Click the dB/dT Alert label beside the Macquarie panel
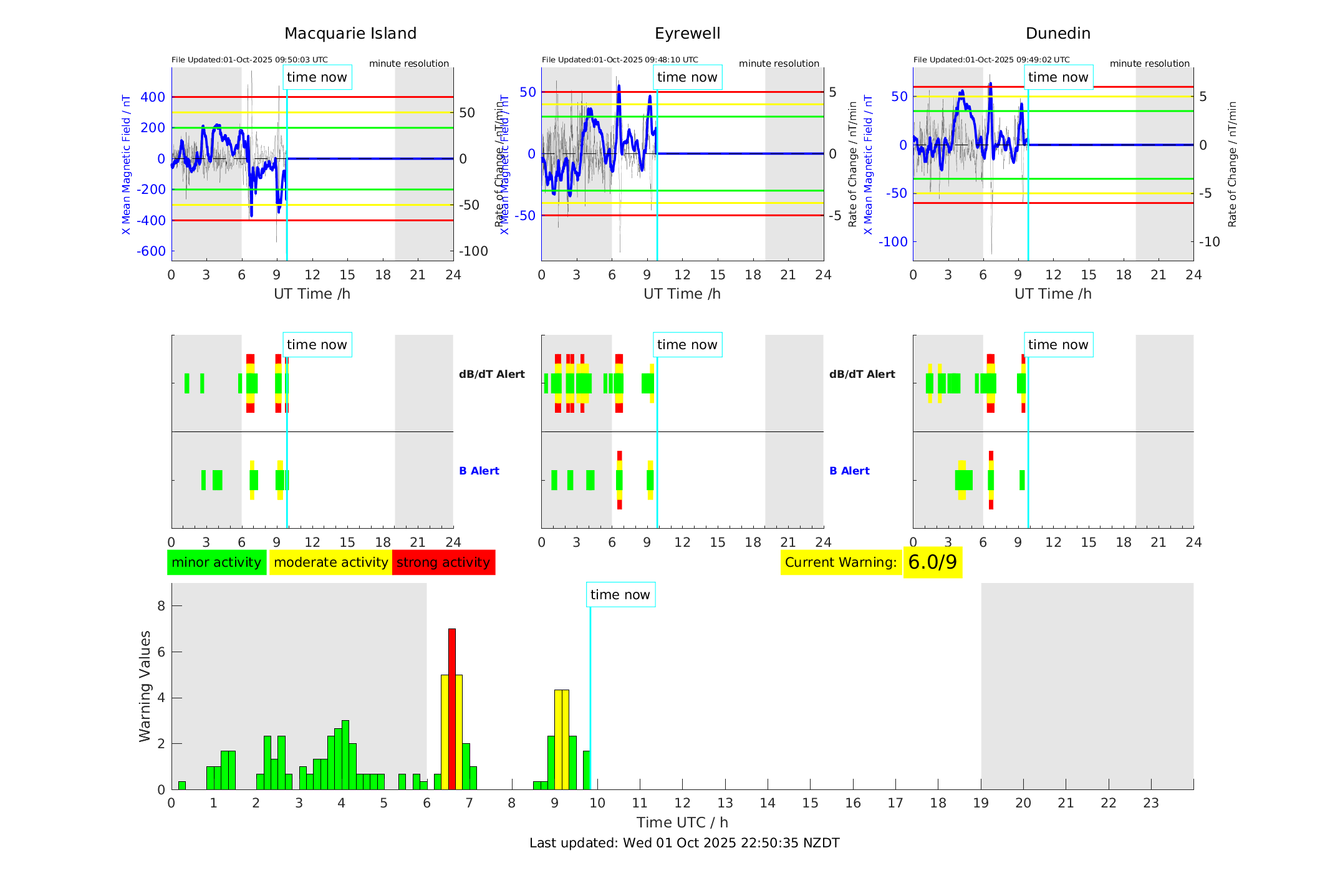 [491, 374]
